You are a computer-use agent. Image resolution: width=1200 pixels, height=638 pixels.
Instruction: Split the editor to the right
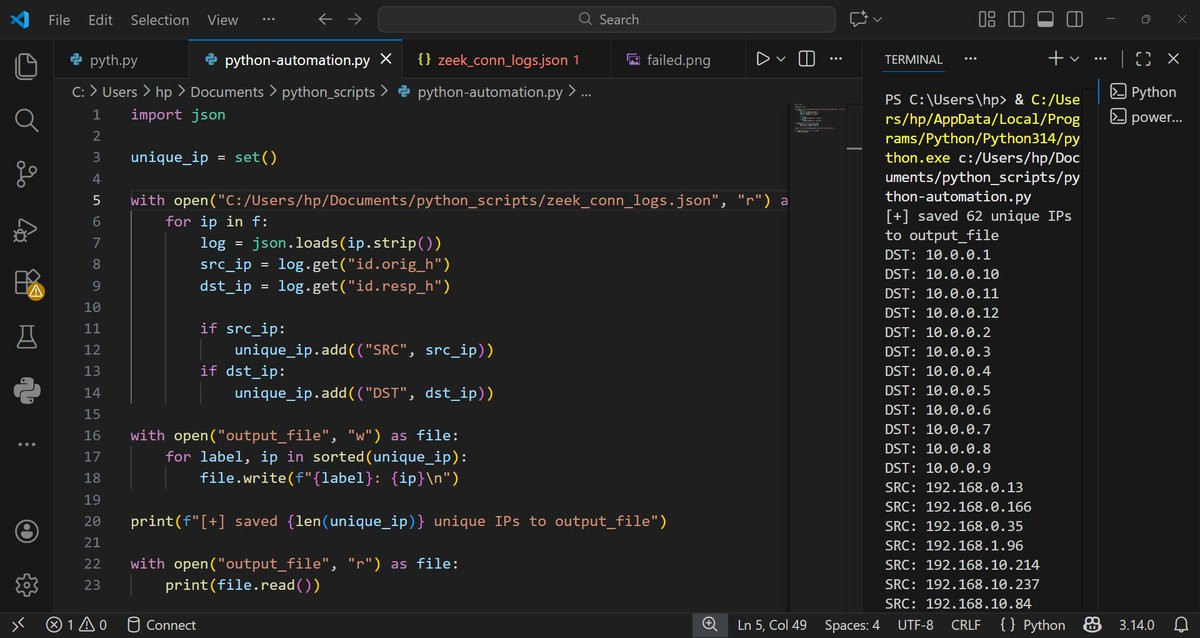tap(807, 59)
